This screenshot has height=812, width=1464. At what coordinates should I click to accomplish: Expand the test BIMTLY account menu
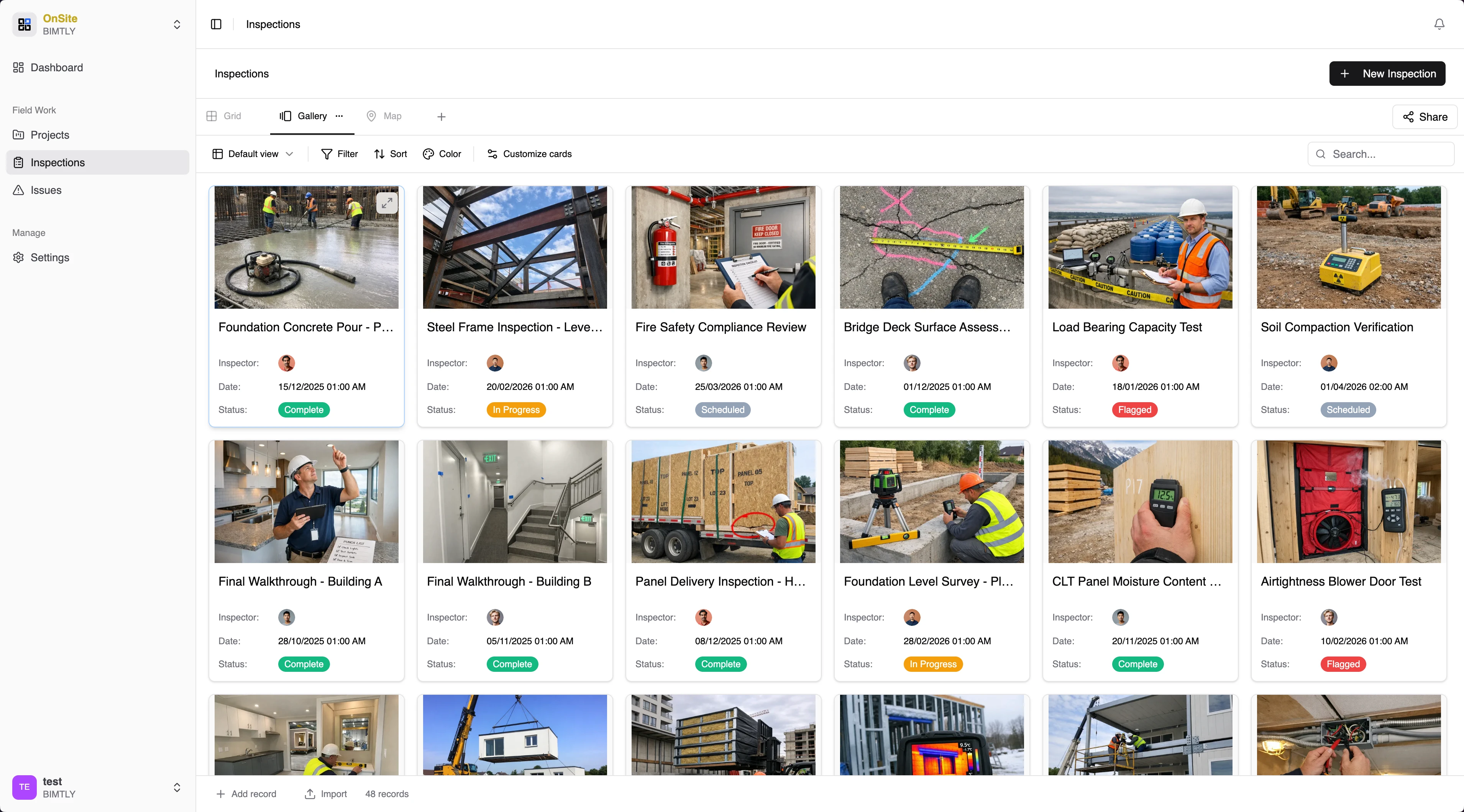tap(177, 787)
